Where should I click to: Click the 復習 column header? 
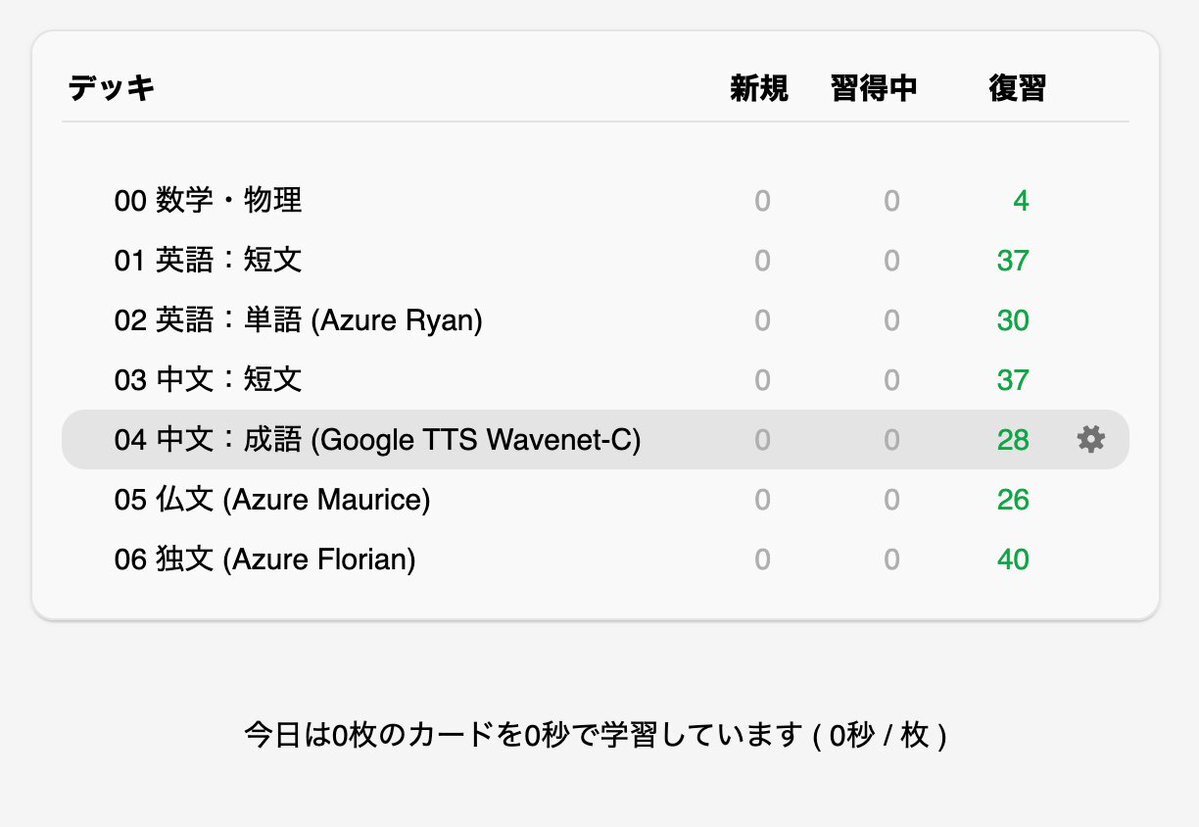click(x=1017, y=88)
